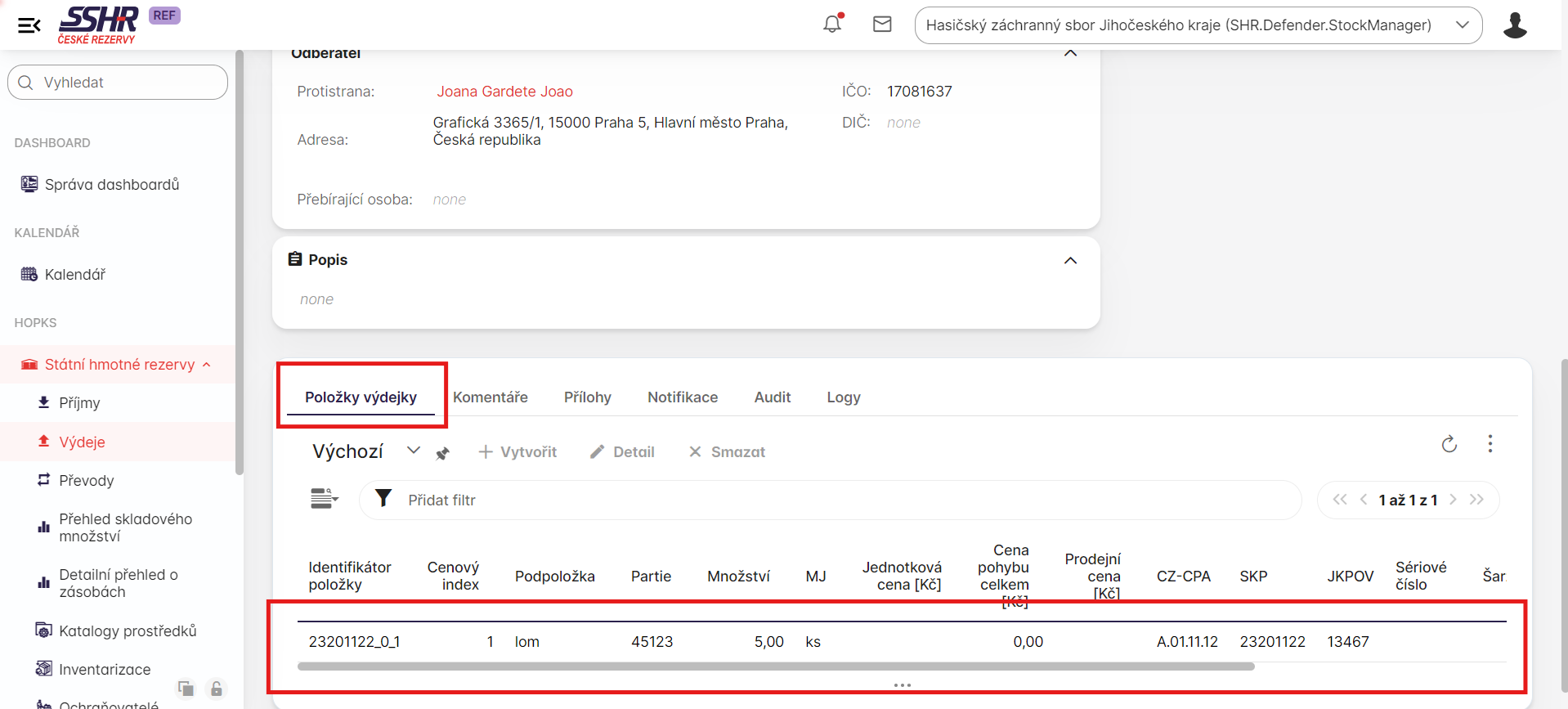Open the Joana Gardete Joao link
The width and height of the screenshot is (1568, 709).
504,92
